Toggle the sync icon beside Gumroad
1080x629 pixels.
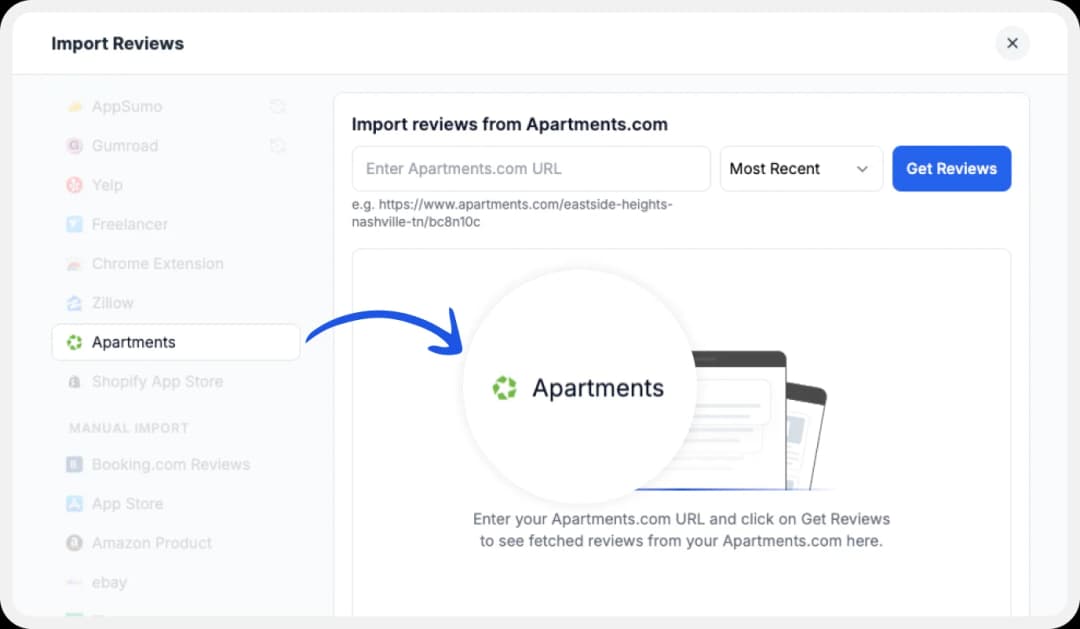tap(278, 146)
